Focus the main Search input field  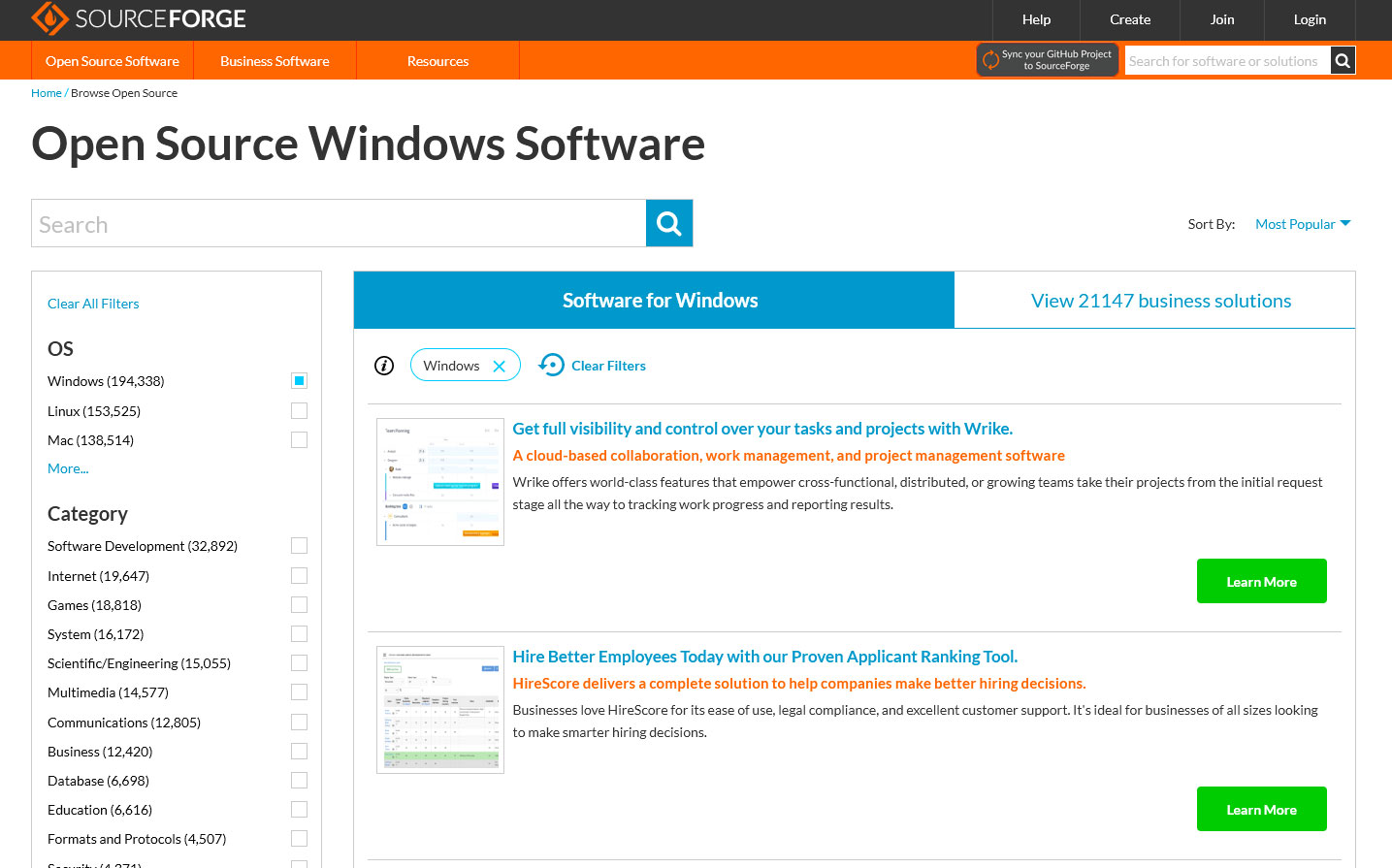point(339,224)
